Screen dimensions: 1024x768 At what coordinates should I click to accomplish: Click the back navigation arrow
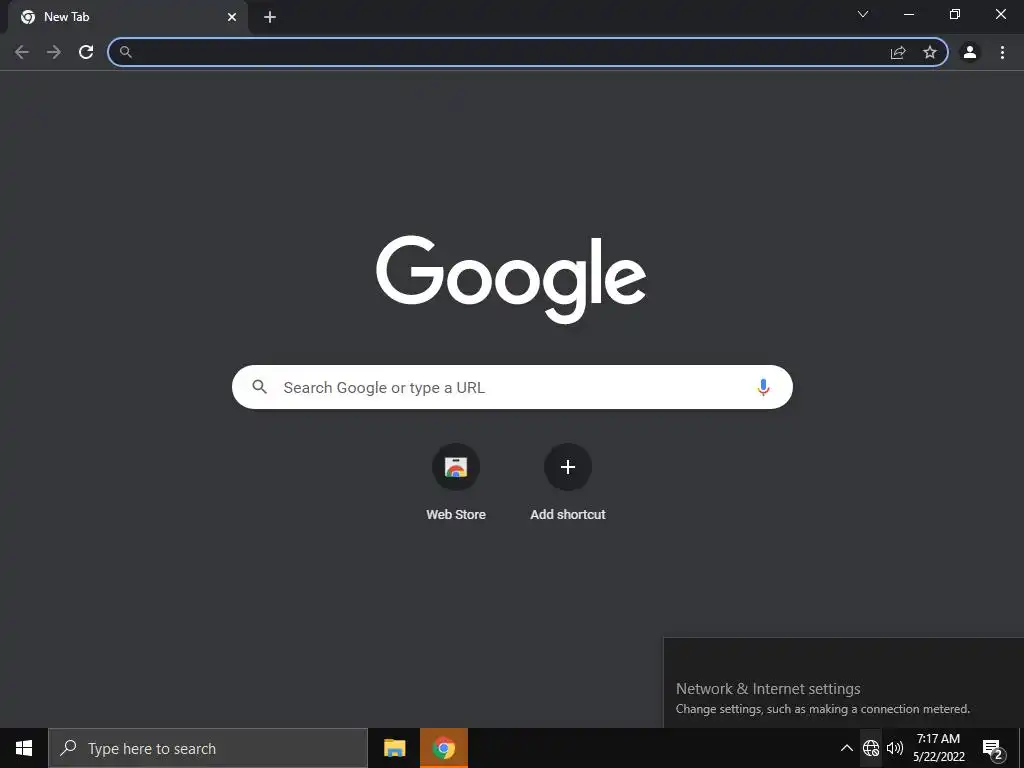pos(22,52)
